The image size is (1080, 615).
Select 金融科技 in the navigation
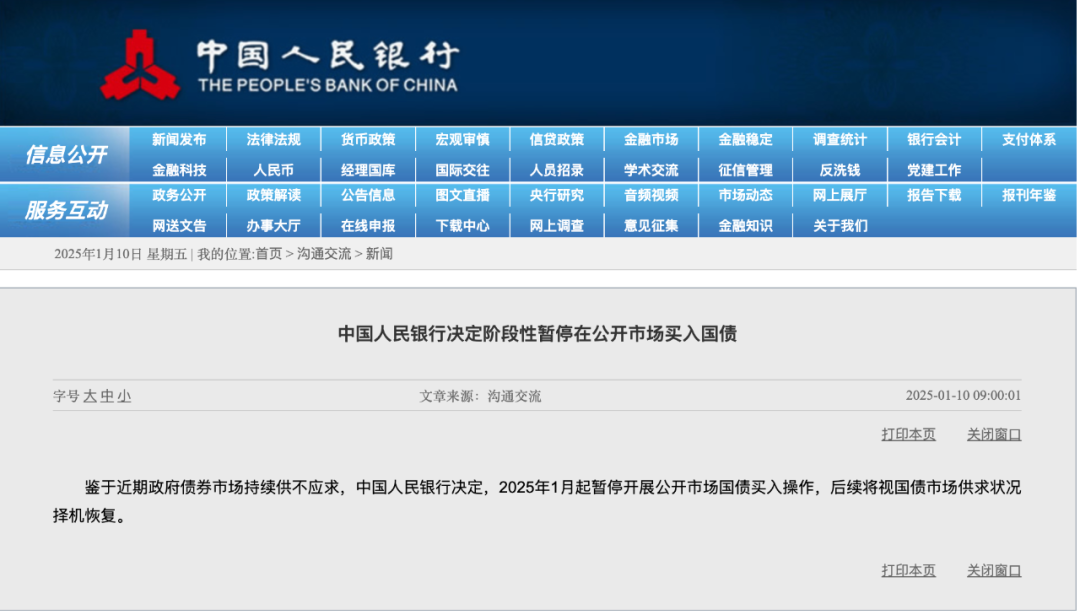pyautogui.click(x=179, y=170)
